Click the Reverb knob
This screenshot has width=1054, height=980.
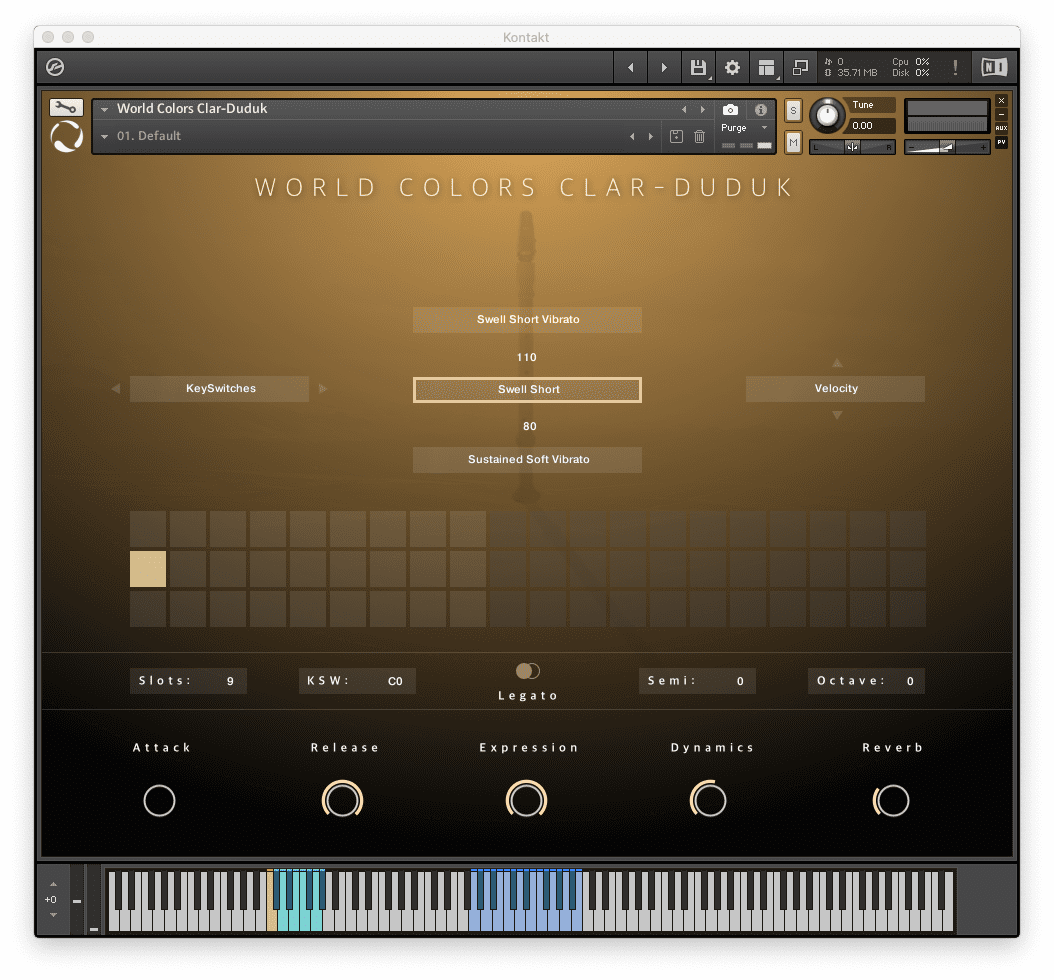tap(892, 800)
